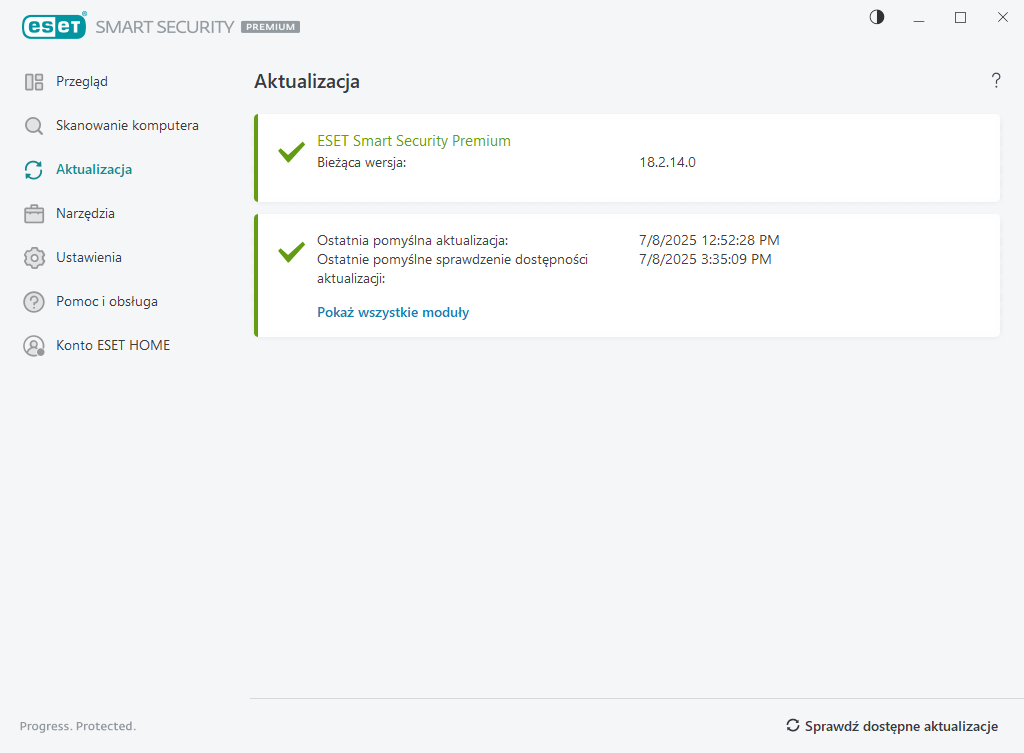1024x753 pixels.
Task: Minimize the ESET window
Action: (x=919, y=17)
